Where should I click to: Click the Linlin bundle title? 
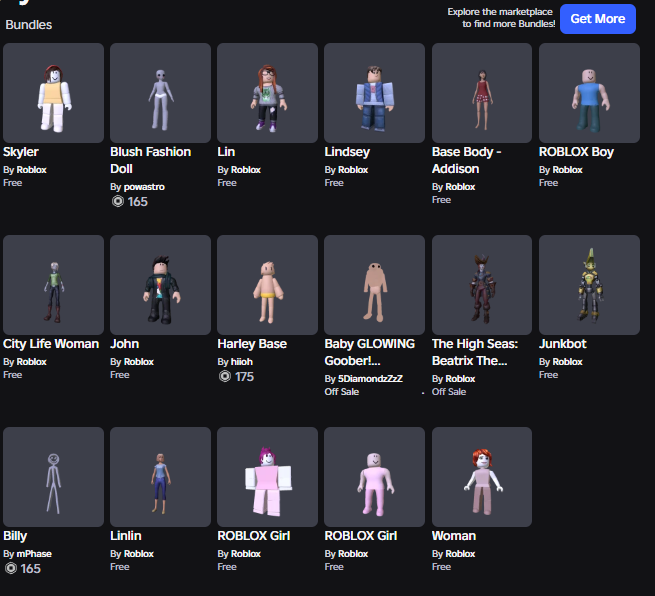coord(126,536)
